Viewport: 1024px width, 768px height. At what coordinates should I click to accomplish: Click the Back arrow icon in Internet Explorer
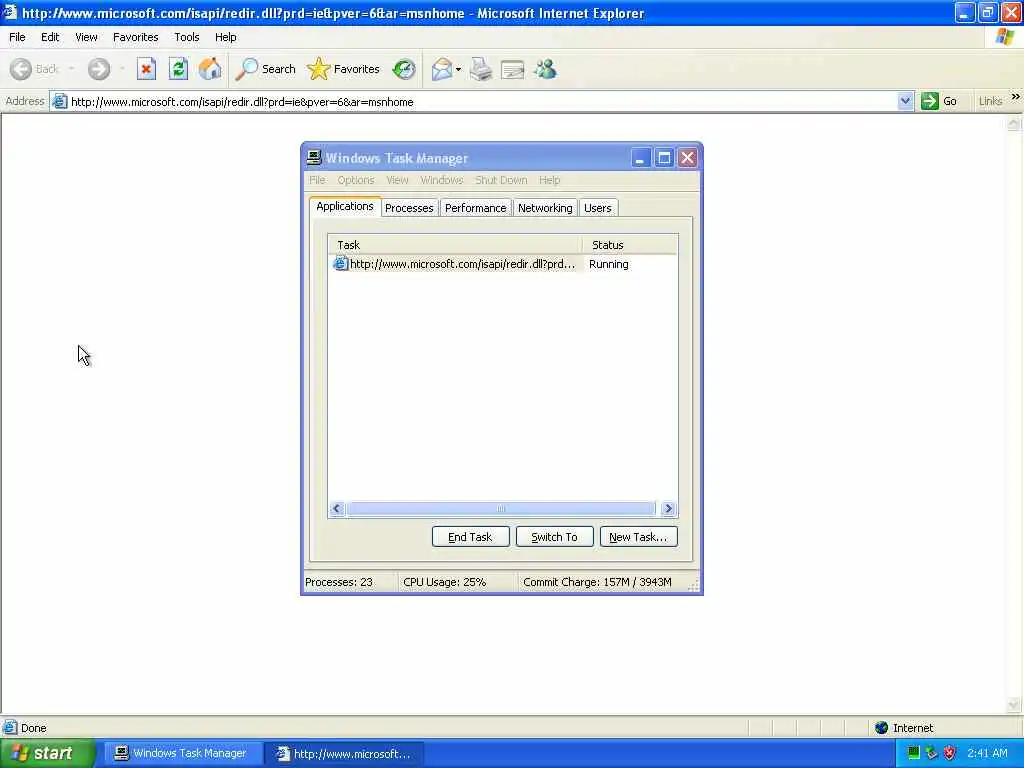(21, 69)
